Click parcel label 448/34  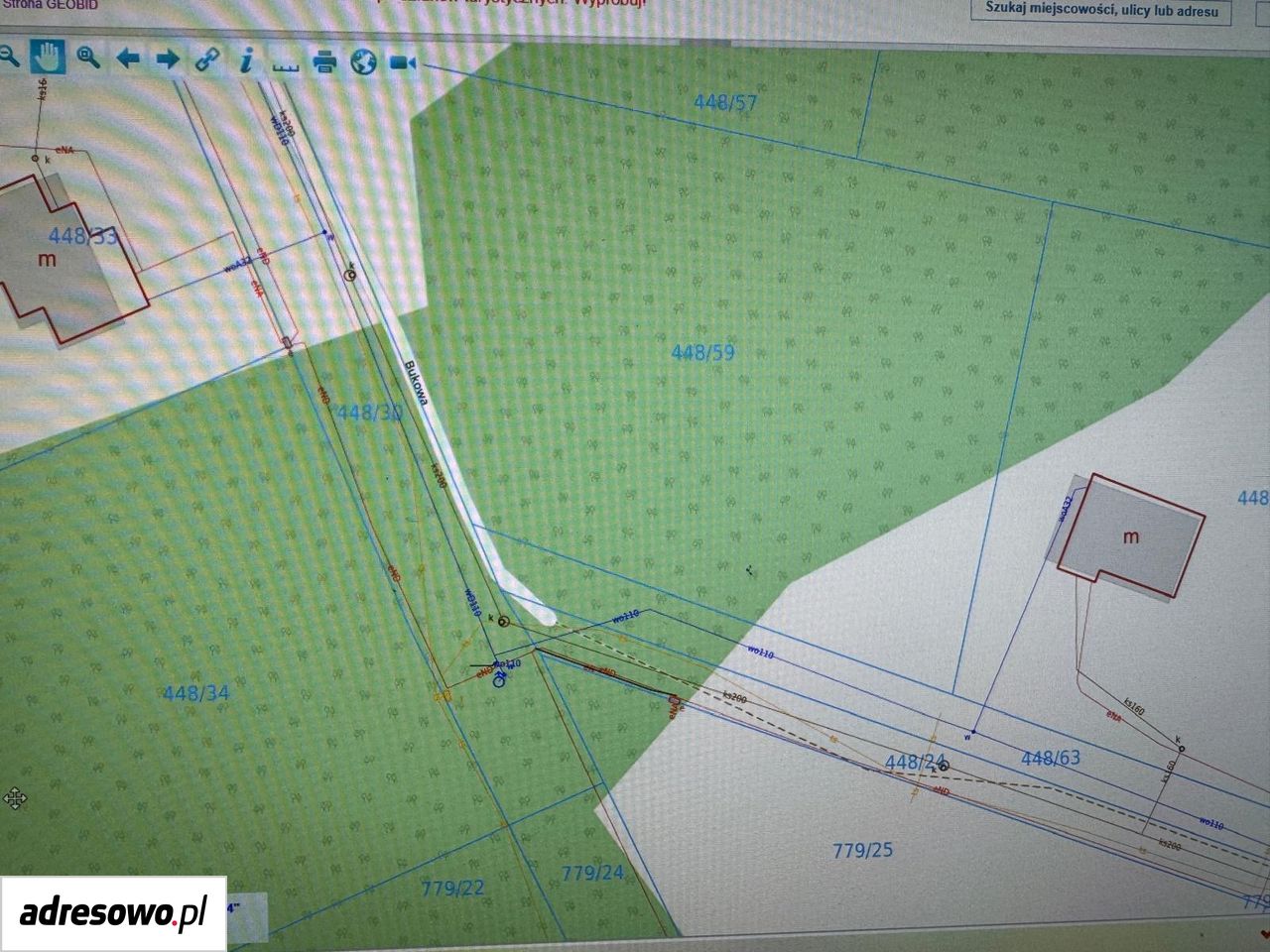point(195,693)
